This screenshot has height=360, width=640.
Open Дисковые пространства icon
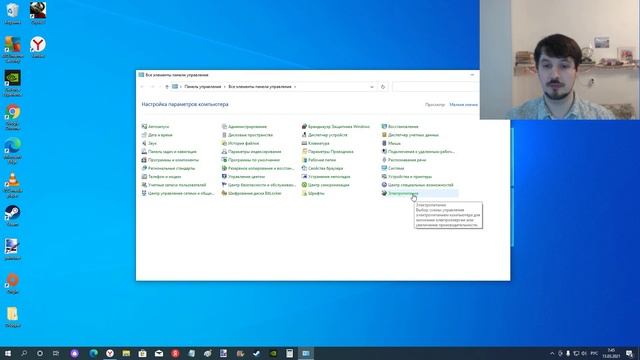[x=224, y=135]
